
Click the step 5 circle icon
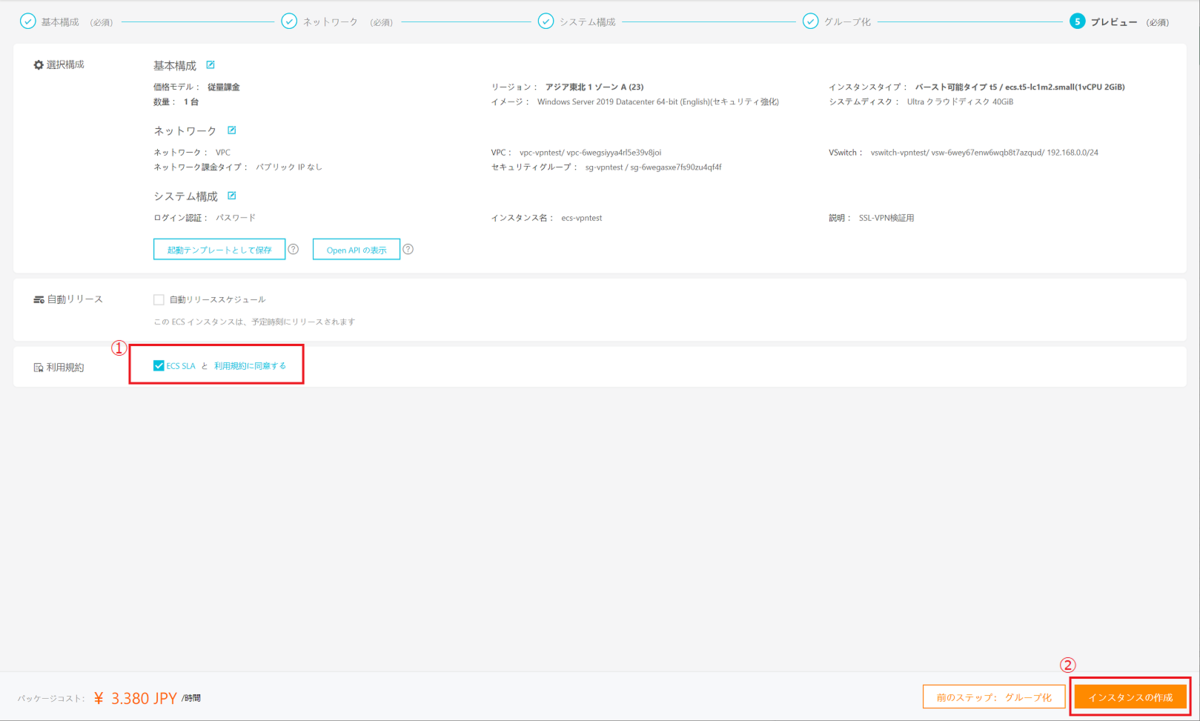1077,21
